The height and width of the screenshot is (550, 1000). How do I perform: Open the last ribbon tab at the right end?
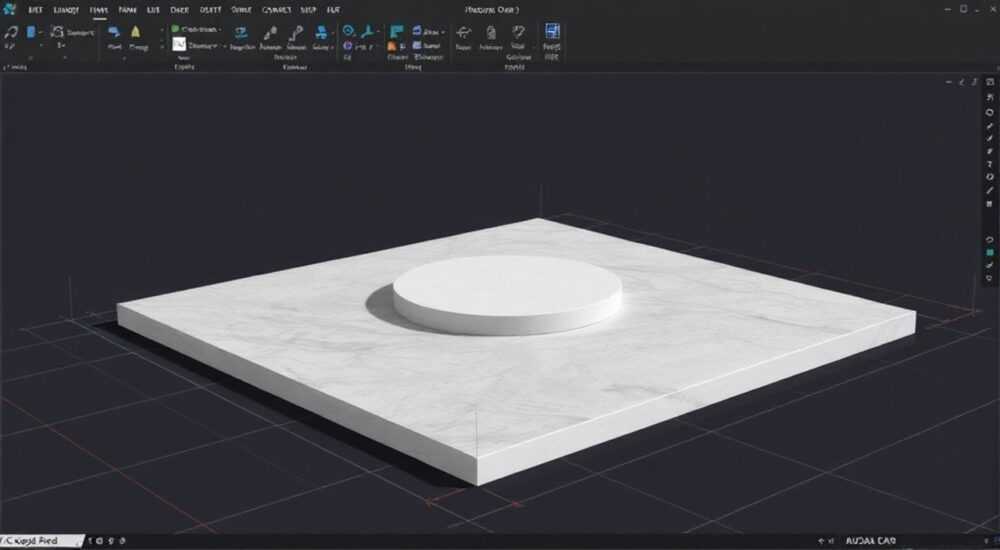point(333,10)
